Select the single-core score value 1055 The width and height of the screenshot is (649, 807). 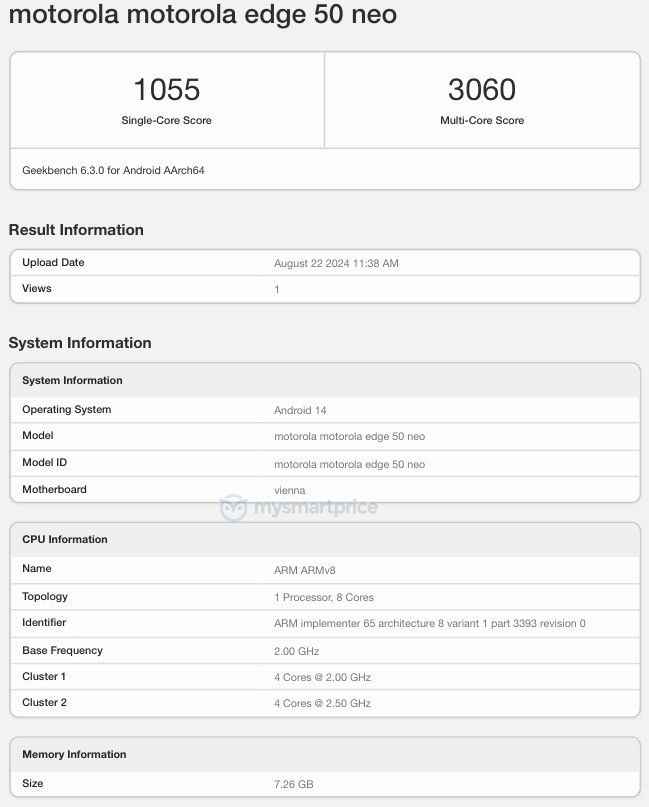[x=167, y=90]
